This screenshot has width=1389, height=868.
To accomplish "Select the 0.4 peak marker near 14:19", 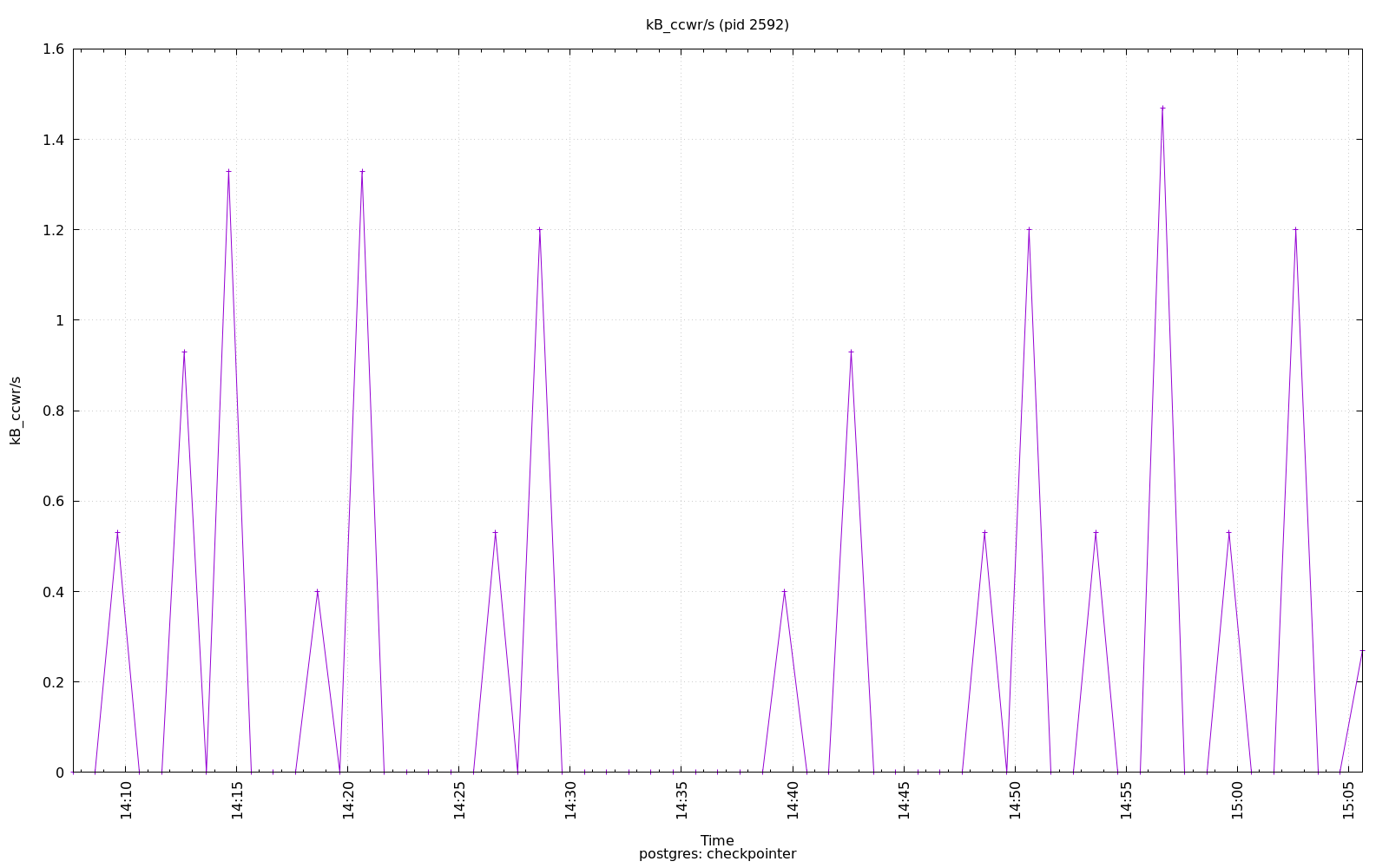I will [x=317, y=591].
